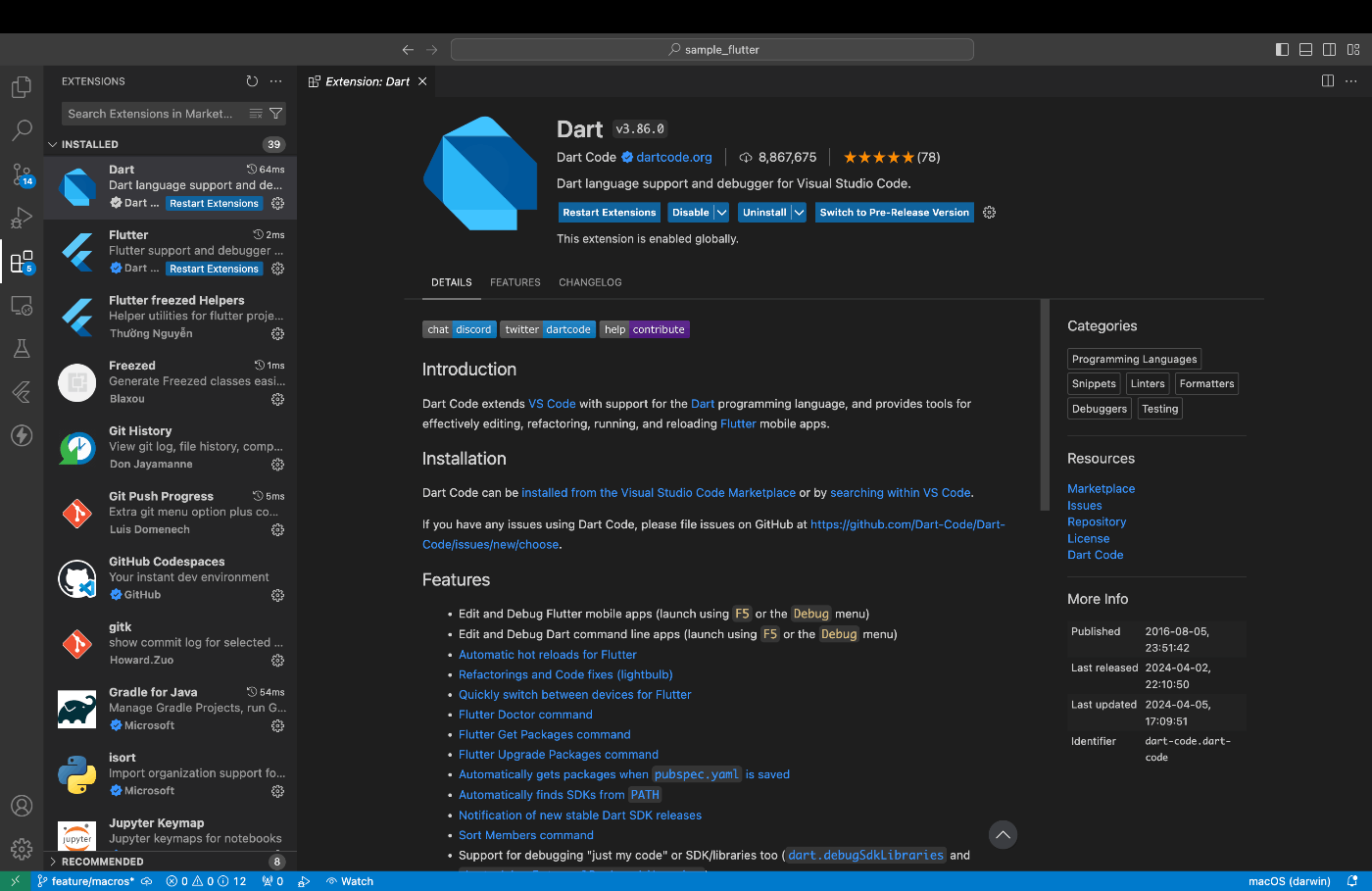
Task: Open the lightning bolt view in activity bar
Action: point(22,435)
